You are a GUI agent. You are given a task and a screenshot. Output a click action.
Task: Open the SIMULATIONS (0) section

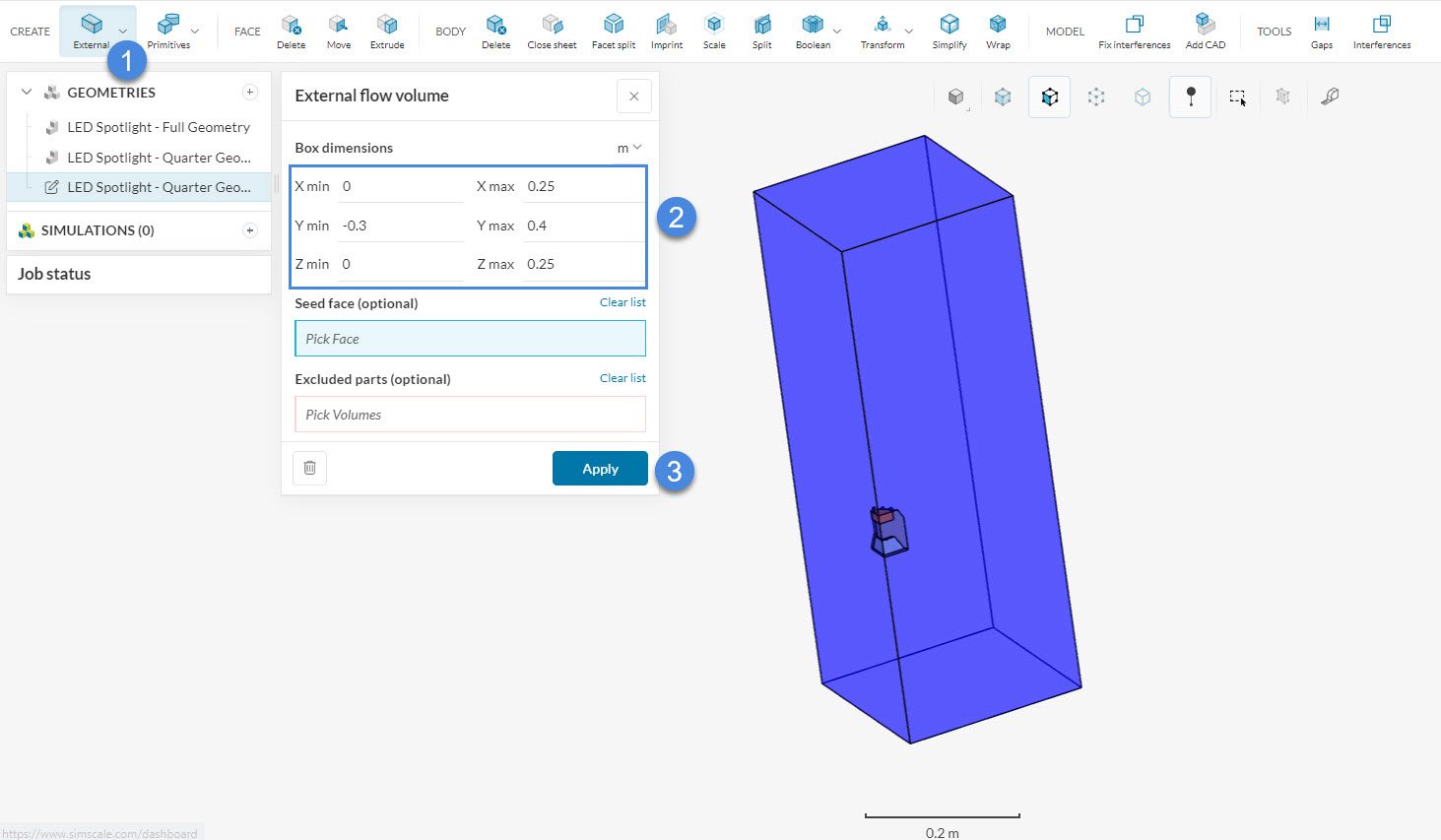[98, 230]
